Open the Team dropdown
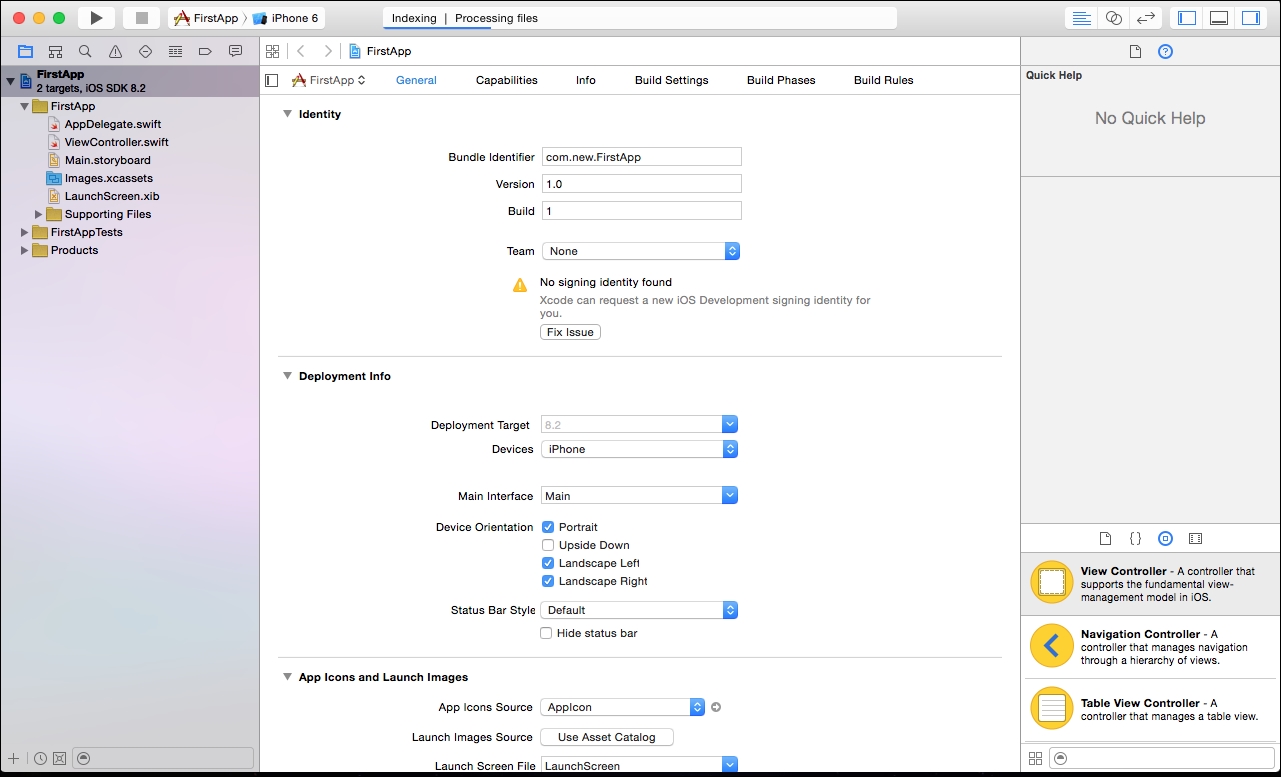1281x777 pixels. tap(640, 251)
